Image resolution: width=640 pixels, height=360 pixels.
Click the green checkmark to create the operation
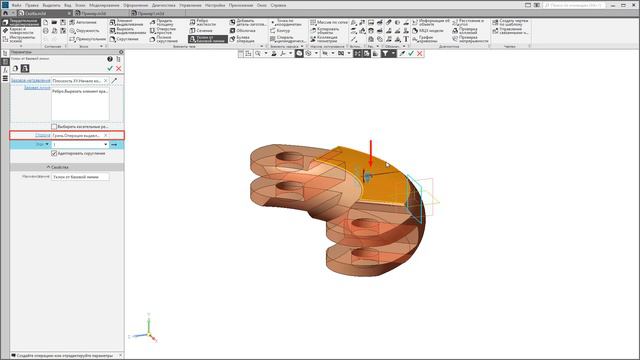pyautogui.click(x=110, y=69)
